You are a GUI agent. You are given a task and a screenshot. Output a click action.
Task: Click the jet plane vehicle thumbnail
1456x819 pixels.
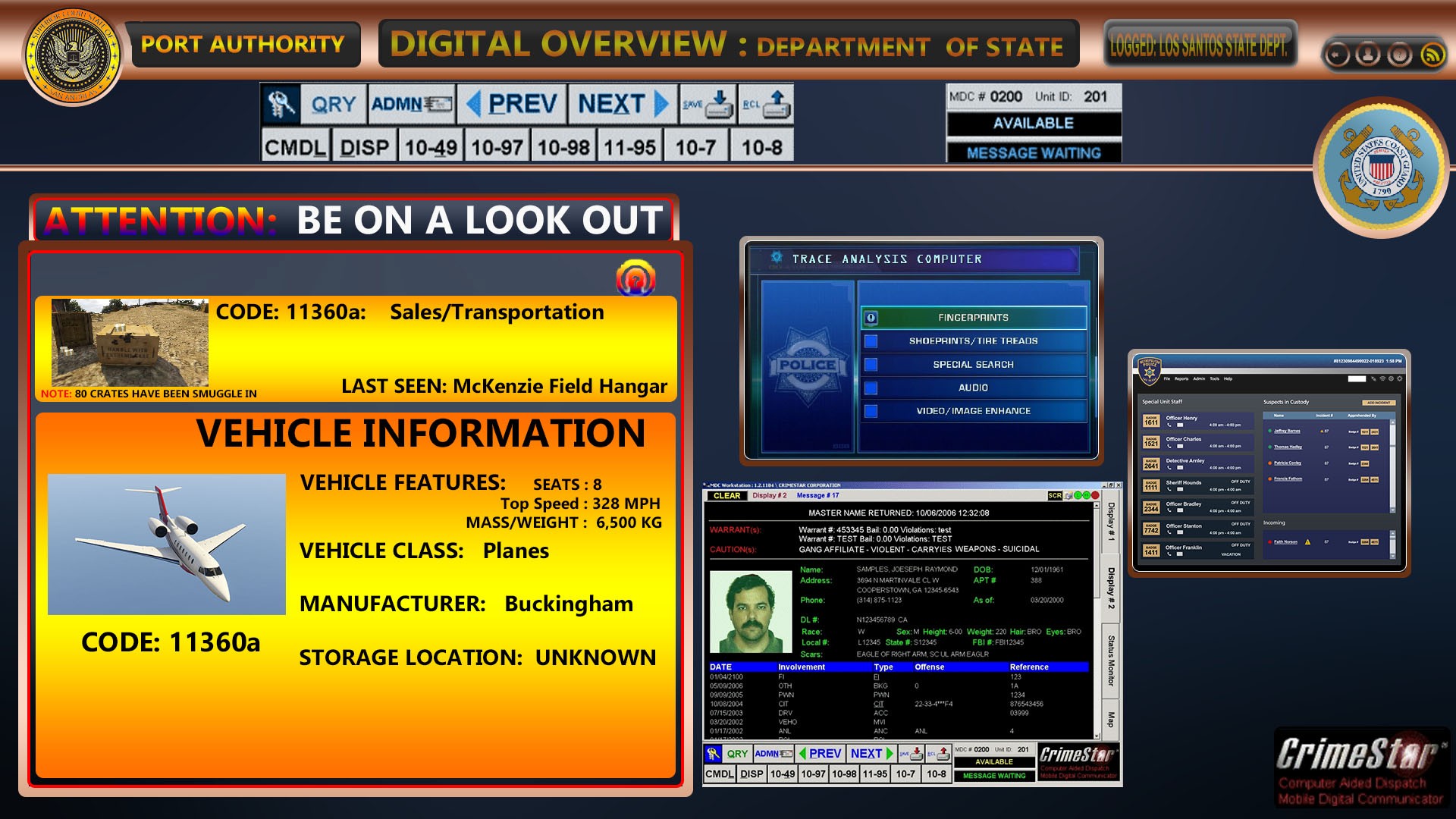(x=167, y=544)
